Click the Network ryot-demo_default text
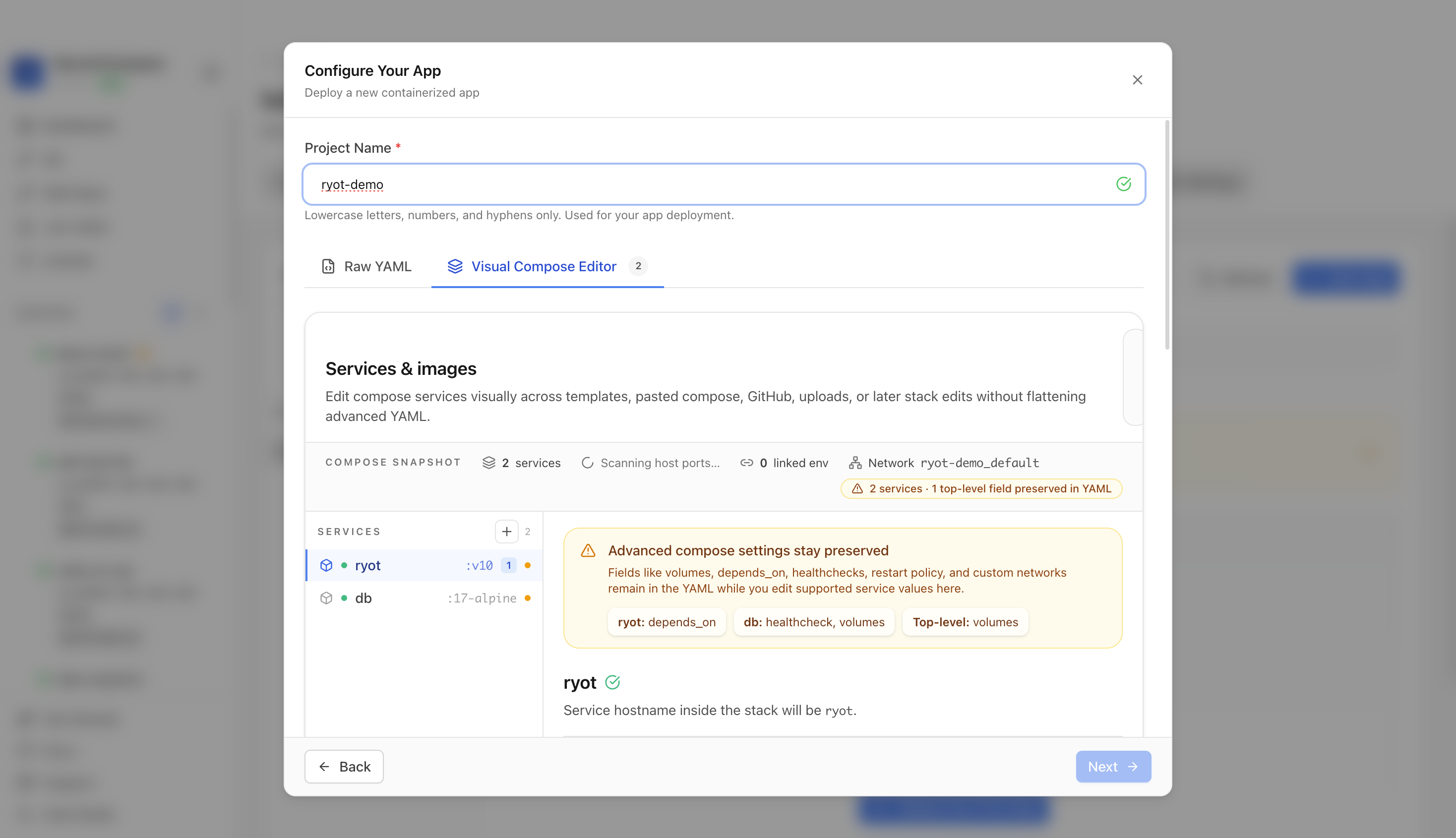This screenshot has height=838, width=1456. (953, 463)
